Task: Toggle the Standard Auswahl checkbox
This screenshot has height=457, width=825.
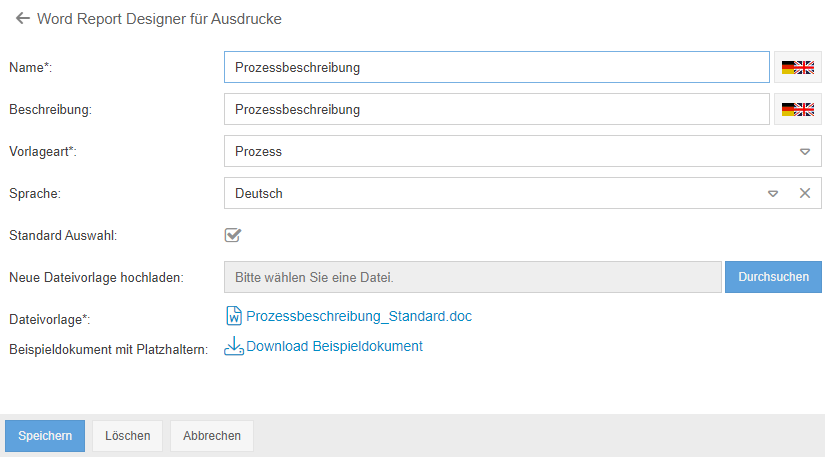Action: point(233,235)
